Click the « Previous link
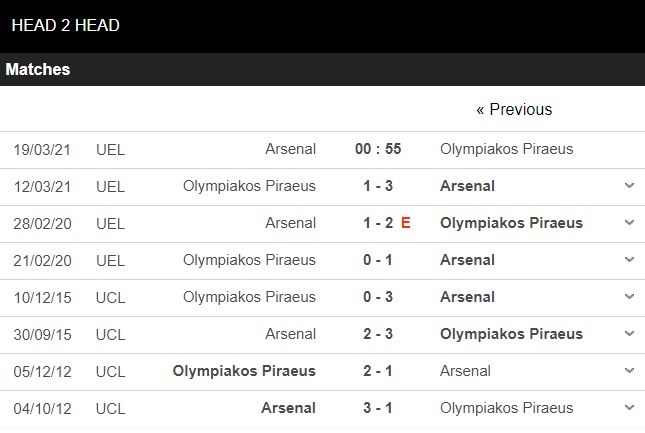645x433 pixels. point(514,110)
